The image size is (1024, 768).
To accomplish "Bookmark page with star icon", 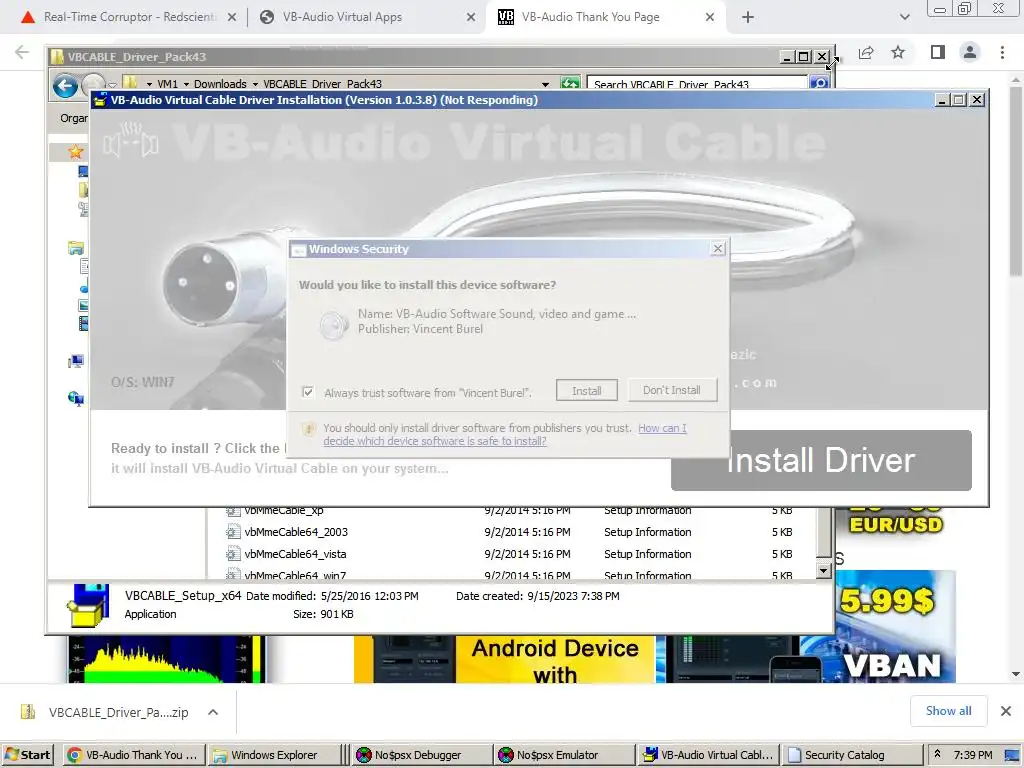I will [898, 52].
